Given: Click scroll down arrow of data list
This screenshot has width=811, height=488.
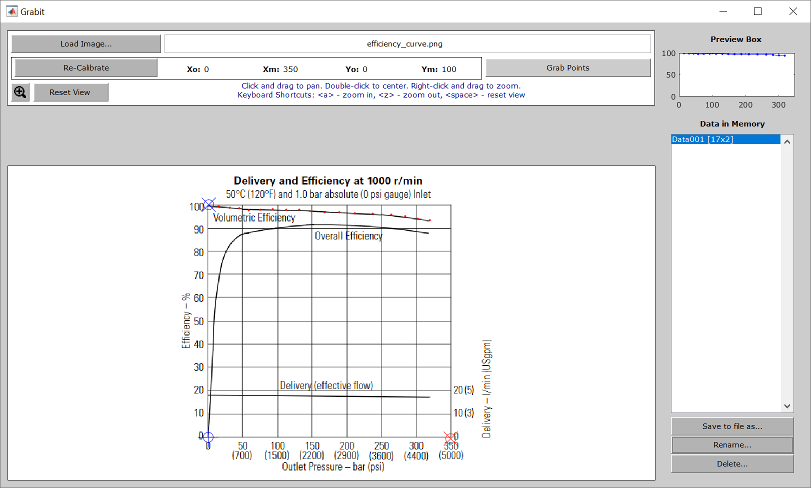Looking at the screenshot, I should pyautogui.click(x=787, y=406).
